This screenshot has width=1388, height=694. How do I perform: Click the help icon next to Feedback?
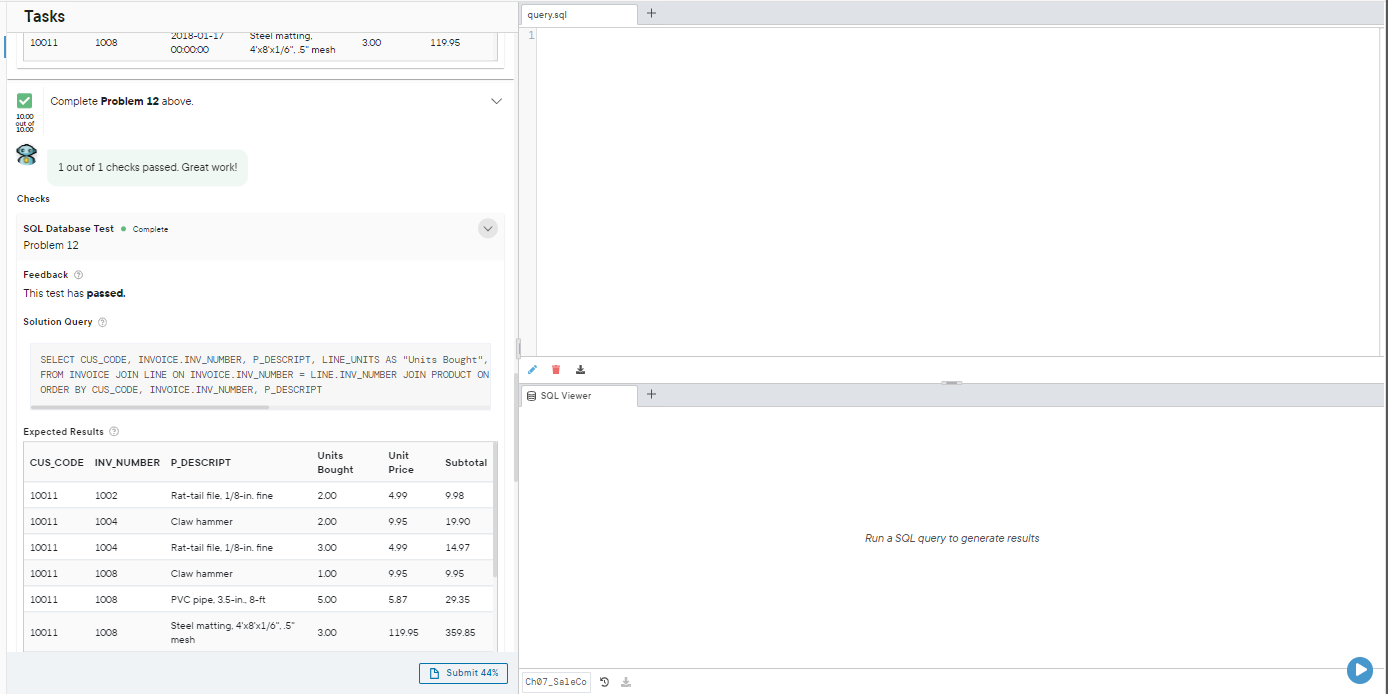pyautogui.click(x=79, y=275)
